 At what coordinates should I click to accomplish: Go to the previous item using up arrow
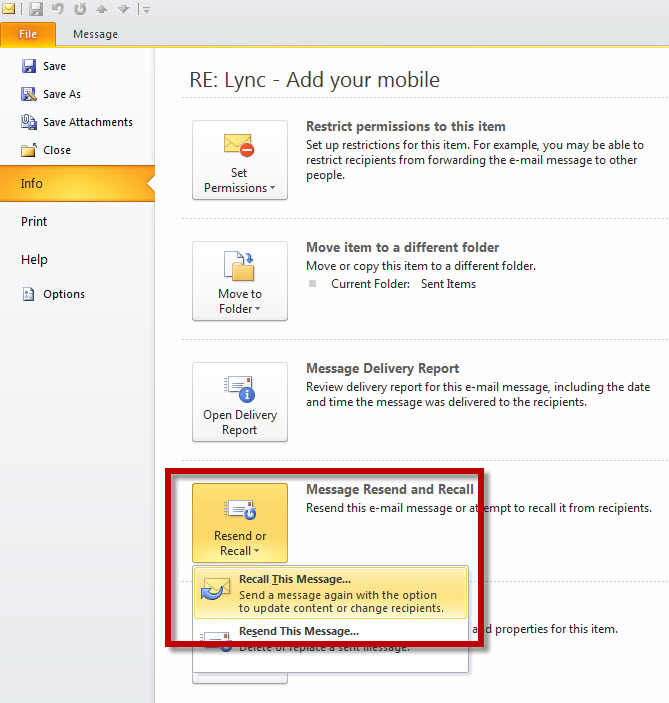(101, 9)
